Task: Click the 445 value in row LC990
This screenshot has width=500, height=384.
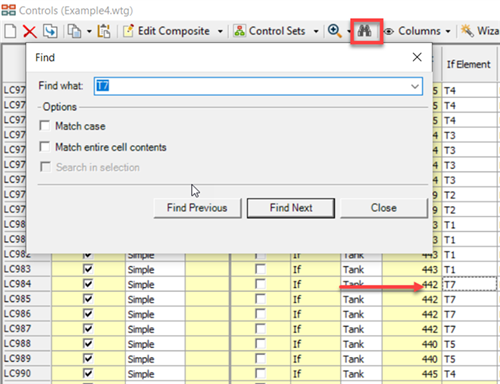Action: (412, 374)
